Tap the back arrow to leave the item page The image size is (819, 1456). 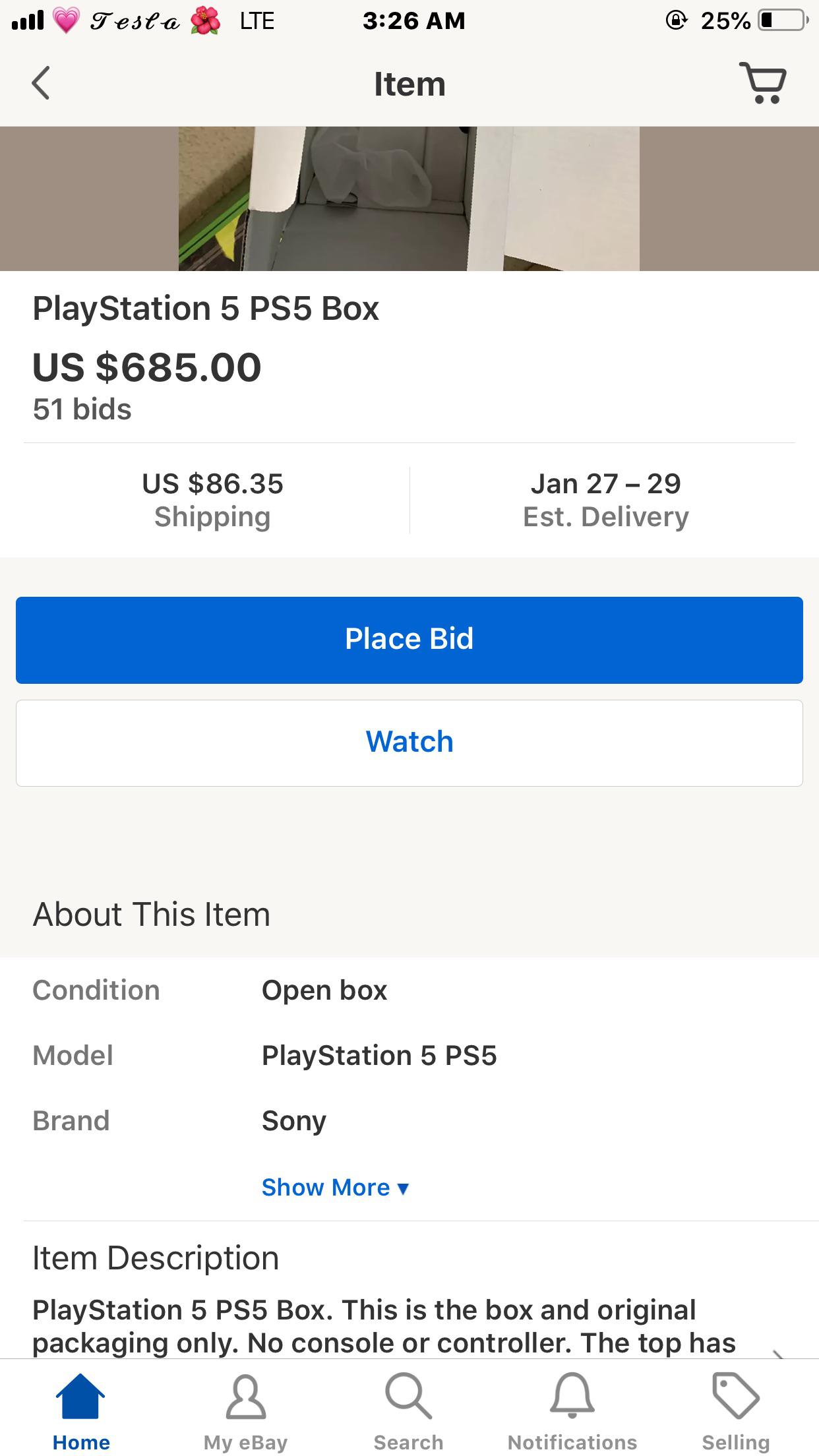coord(41,83)
